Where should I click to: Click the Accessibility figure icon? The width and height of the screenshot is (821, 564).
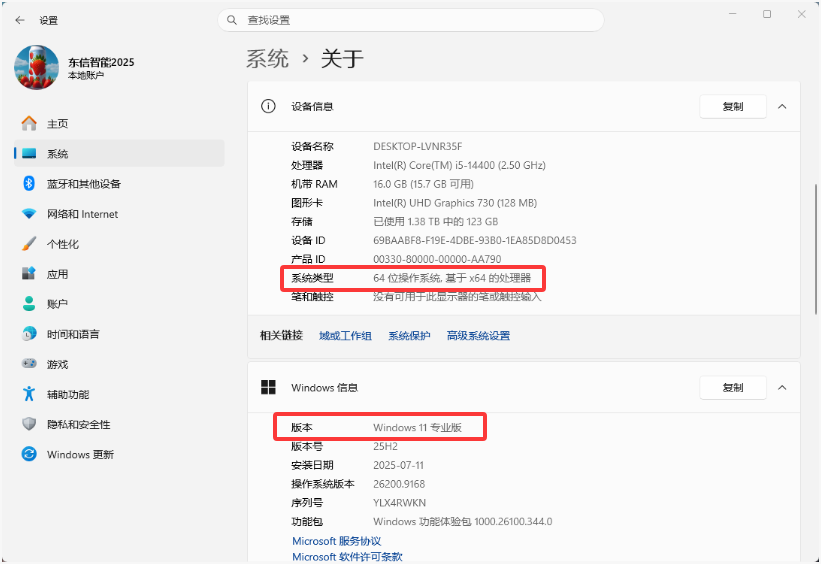[x=29, y=394]
